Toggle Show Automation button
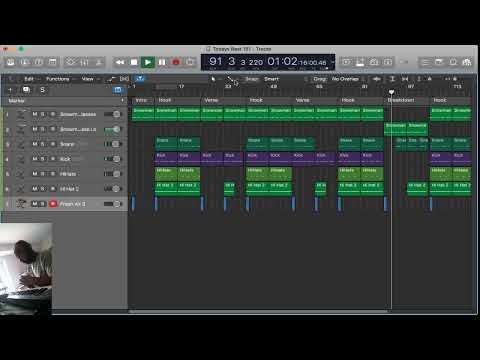The image size is (480, 360). point(112,79)
